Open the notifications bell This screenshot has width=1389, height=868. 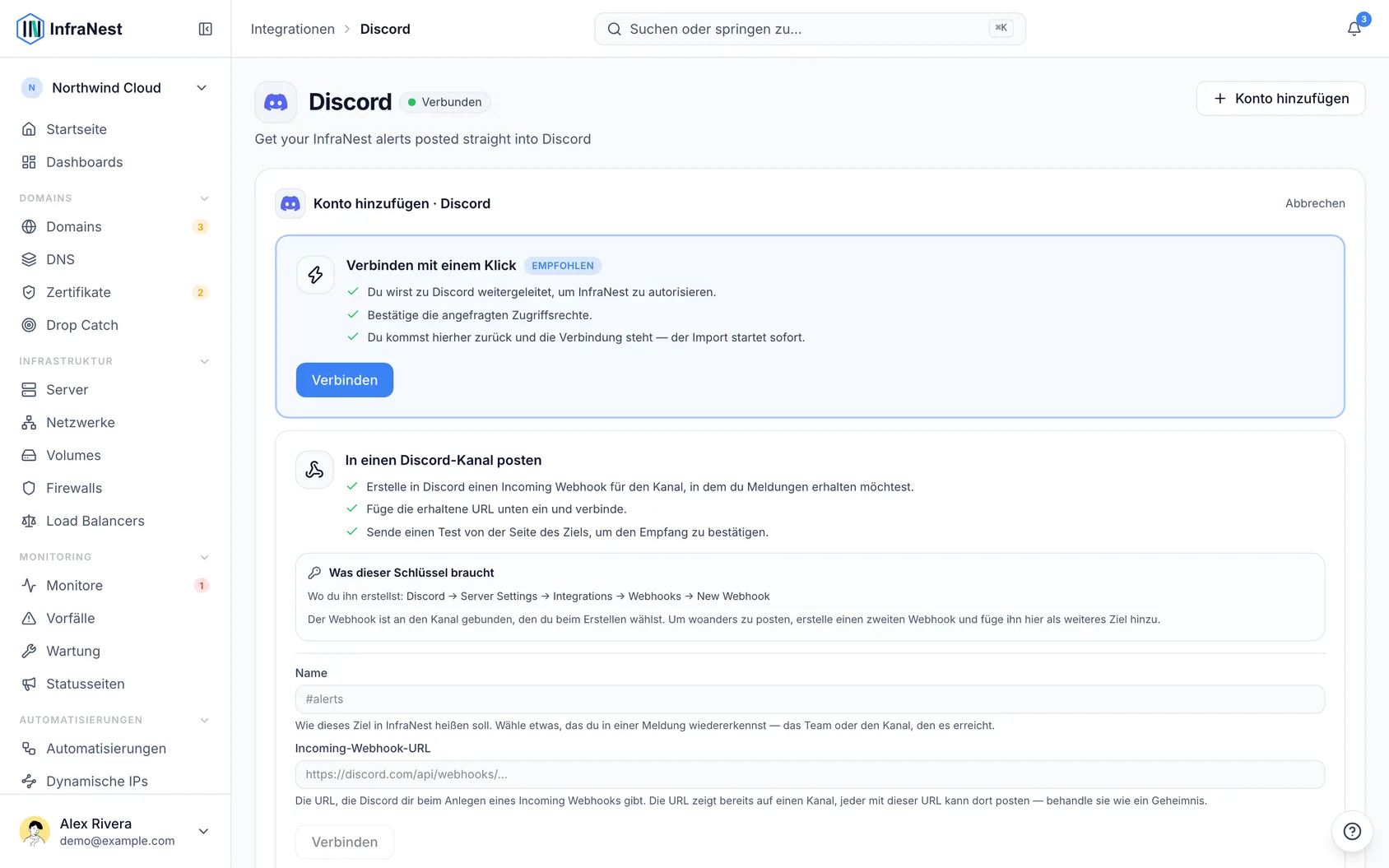pos(1354,29)
